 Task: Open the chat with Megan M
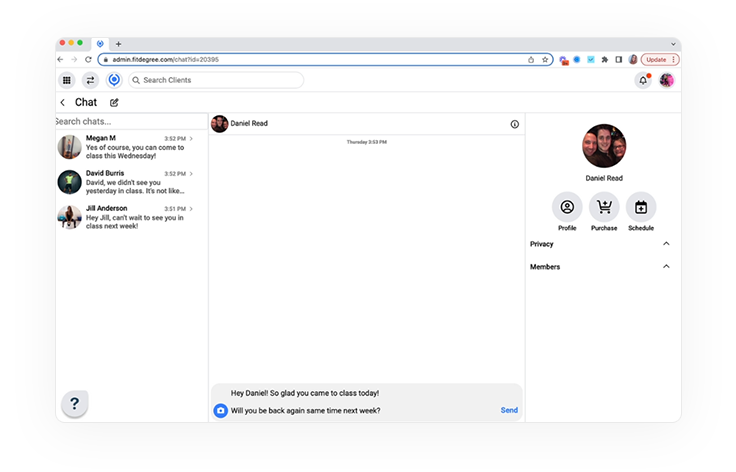[131, 147]
